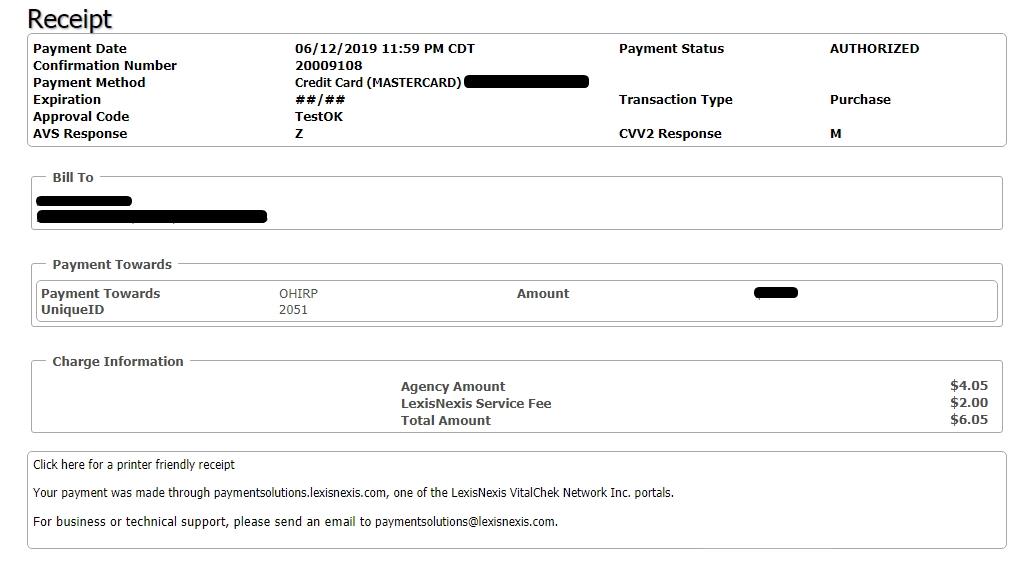Click the OHIRP payment towards value

[298, 293]
